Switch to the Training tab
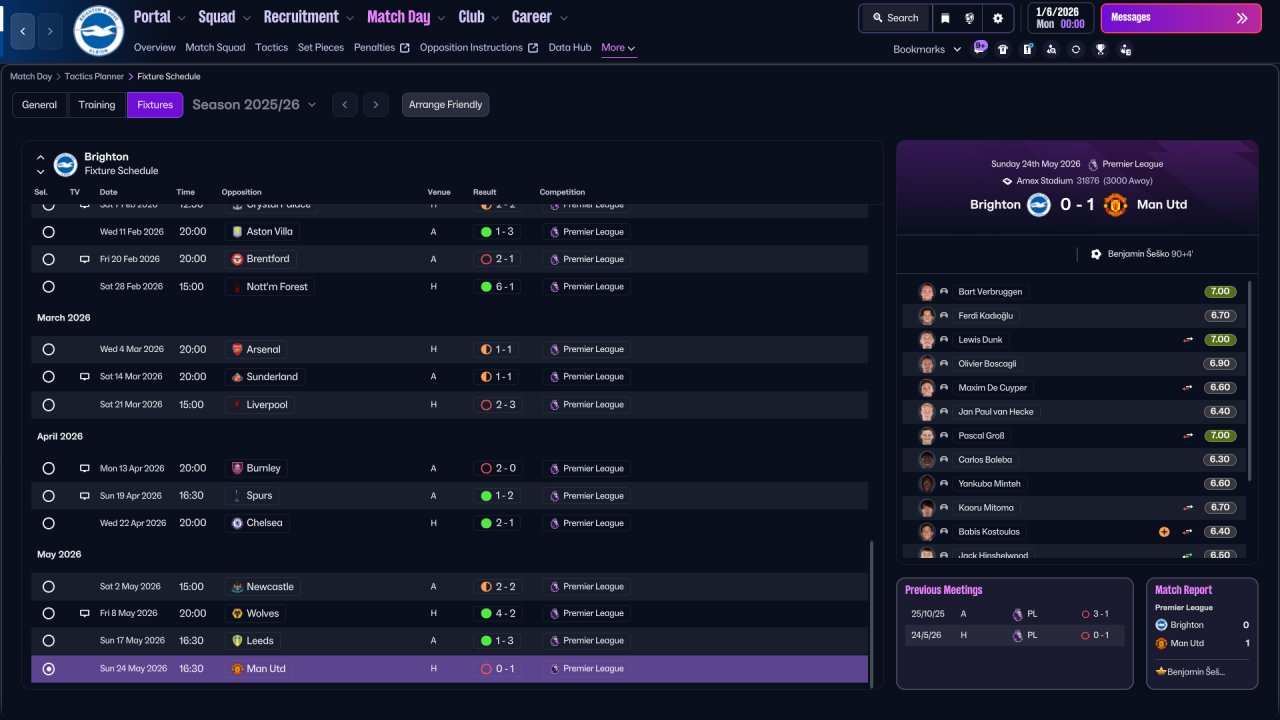Screen dimensions: 1280x720 point(97,105)
